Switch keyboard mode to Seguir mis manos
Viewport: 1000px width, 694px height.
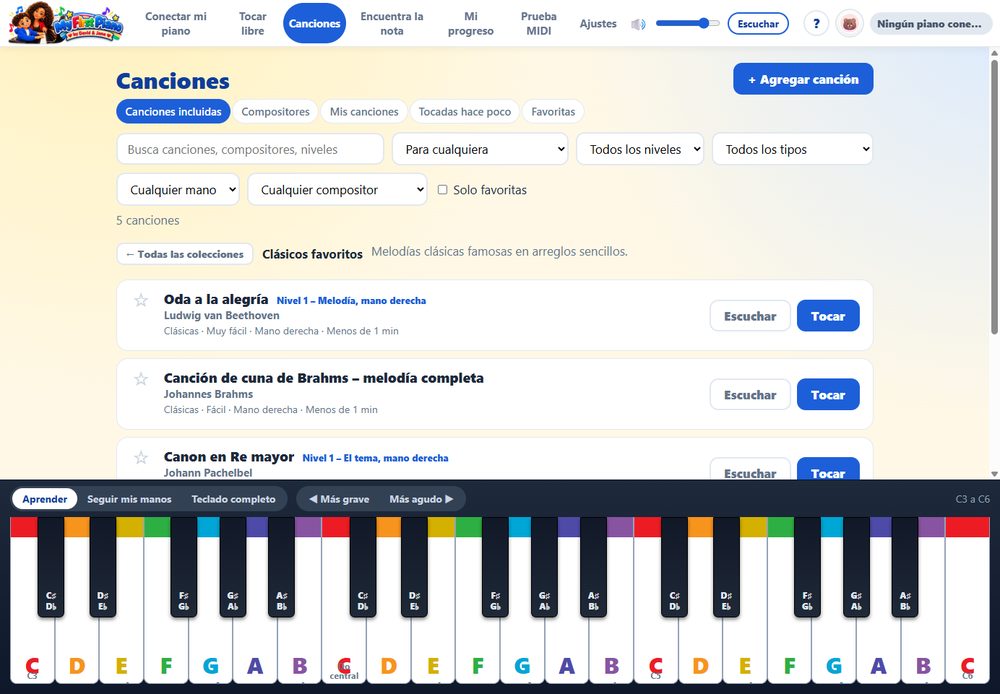click(129, 499)
